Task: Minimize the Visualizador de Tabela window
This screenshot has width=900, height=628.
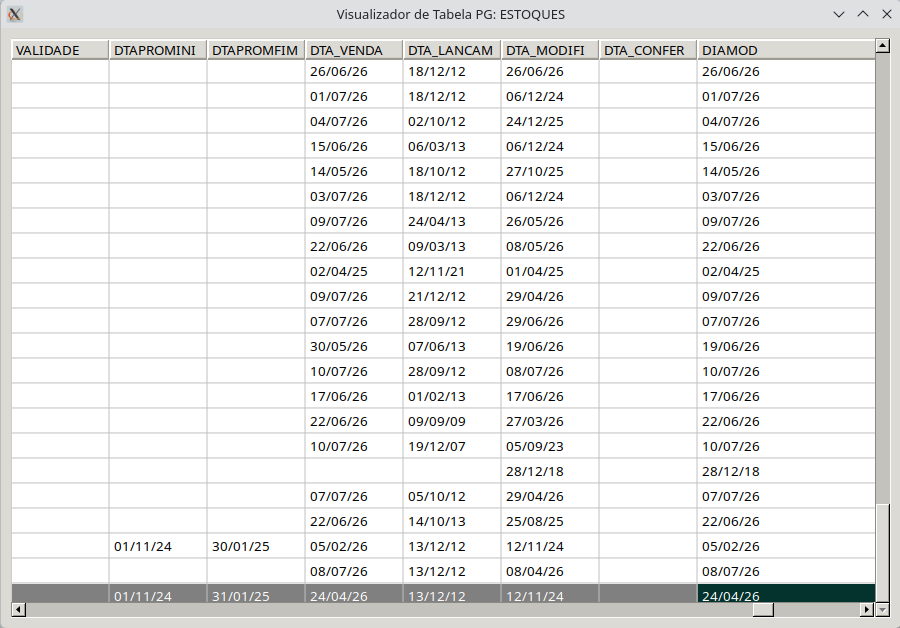Action: [839, 14]
